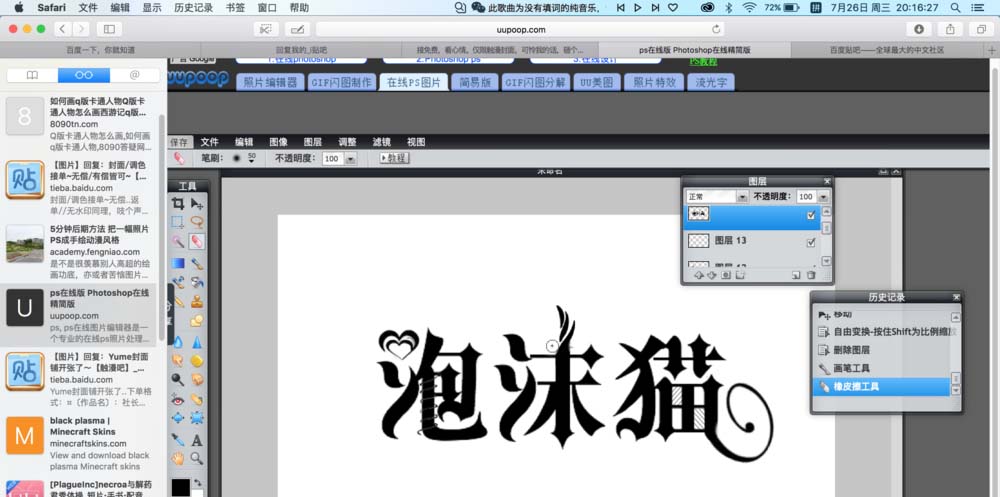Image resolution: width=1000 pixels, height=497 pixels.
Task: Select the Sharpen cone tool
Action: pos(197,341)
